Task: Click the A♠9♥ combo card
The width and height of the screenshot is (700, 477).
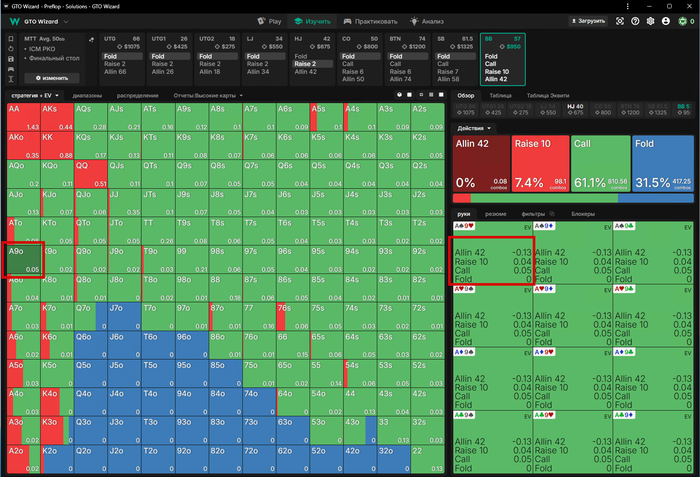Action: 492,253
